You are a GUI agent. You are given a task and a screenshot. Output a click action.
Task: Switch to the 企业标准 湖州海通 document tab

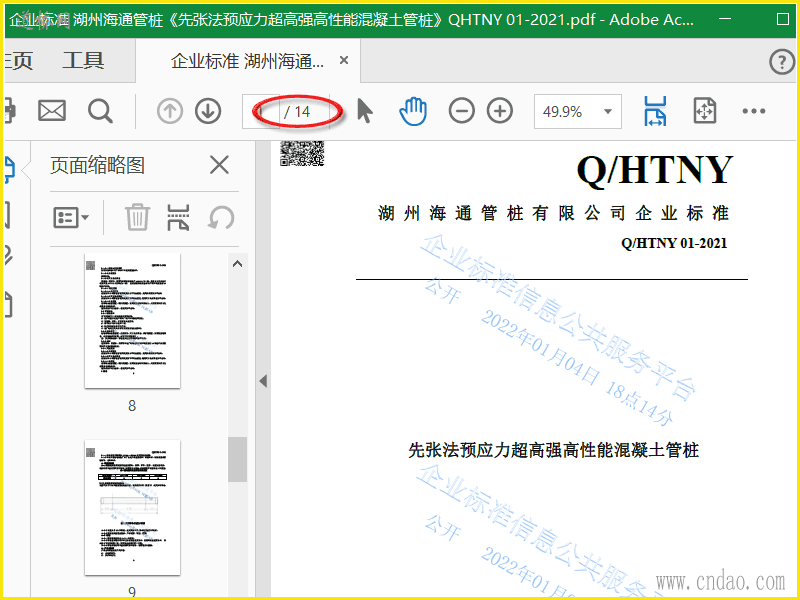point(247,61)
